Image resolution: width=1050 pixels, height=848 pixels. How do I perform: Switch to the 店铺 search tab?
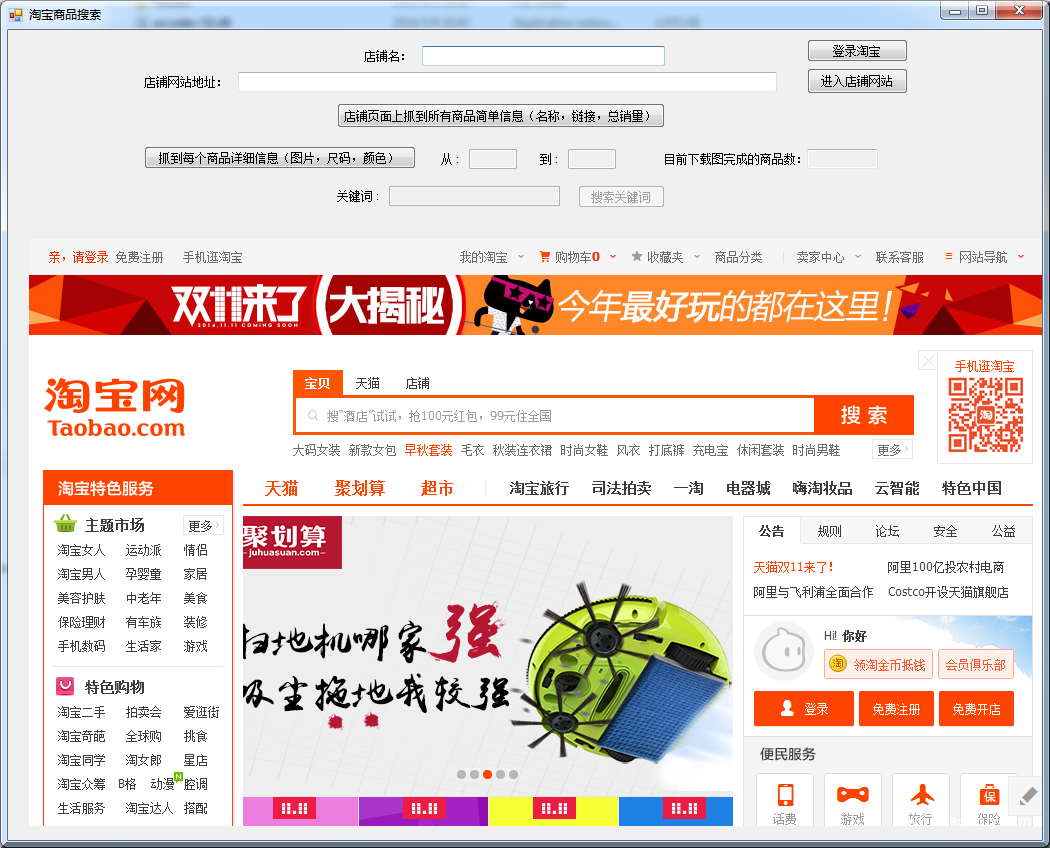pos(417,383)
